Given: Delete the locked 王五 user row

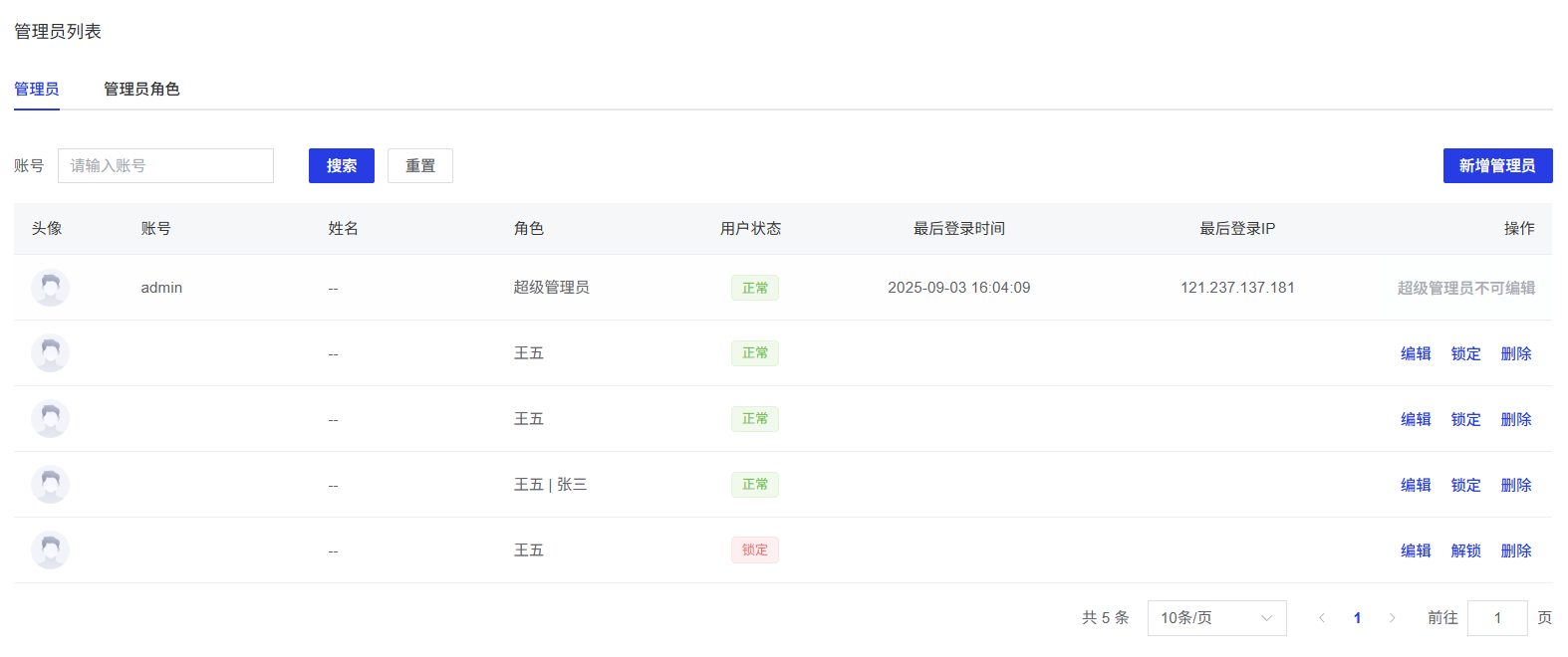Looking at the screenshot, I should click(x=1516, y=550).
